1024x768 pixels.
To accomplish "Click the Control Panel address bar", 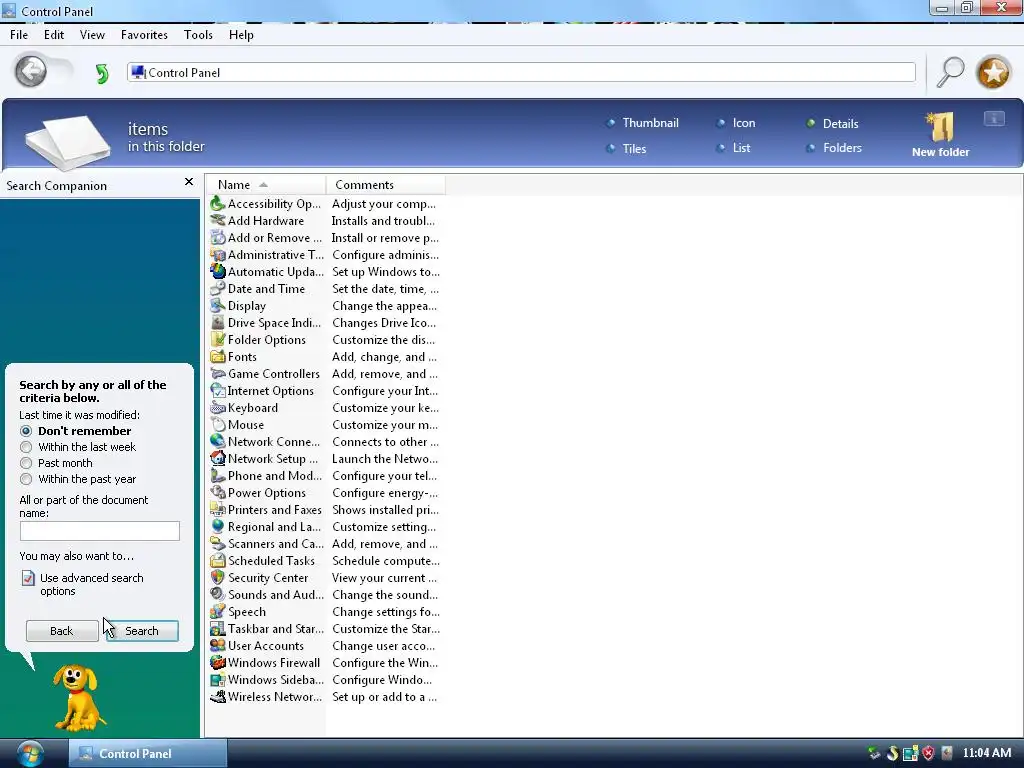I will point(521,72).
